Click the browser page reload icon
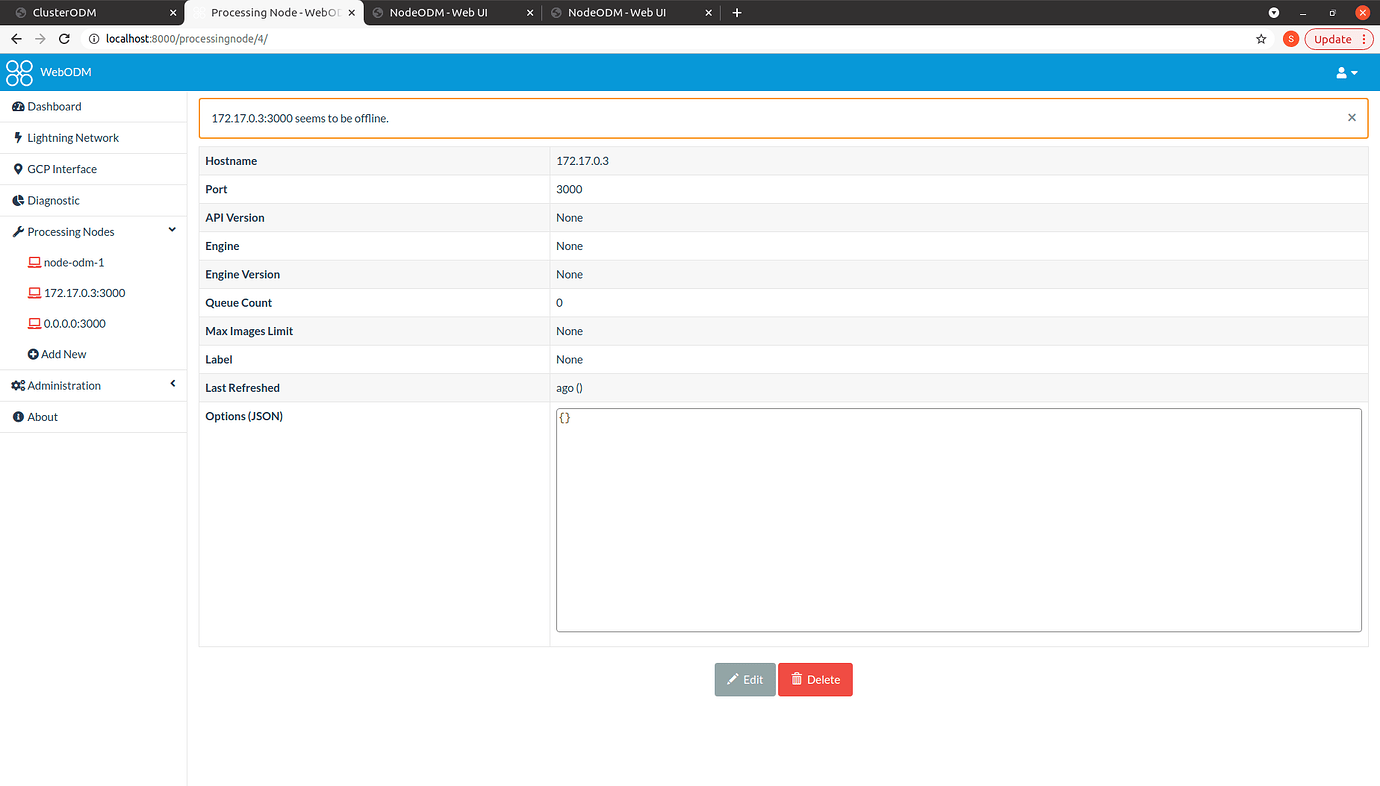Screen dimensions: 1380x786 (64, 38)
